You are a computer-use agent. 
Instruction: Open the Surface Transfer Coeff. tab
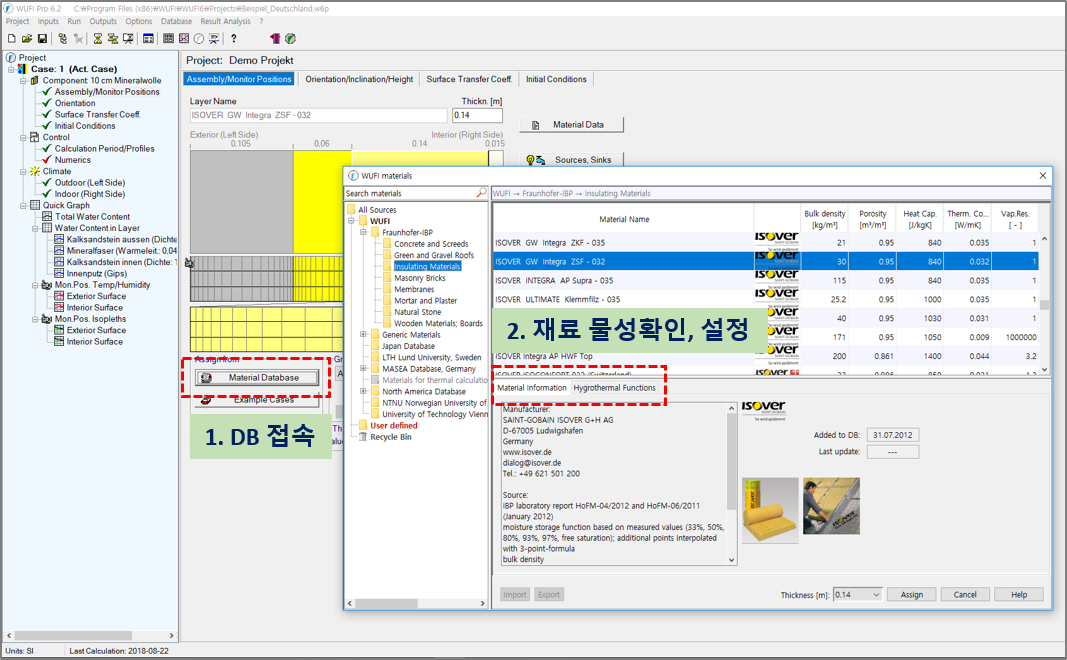(469, 79)
